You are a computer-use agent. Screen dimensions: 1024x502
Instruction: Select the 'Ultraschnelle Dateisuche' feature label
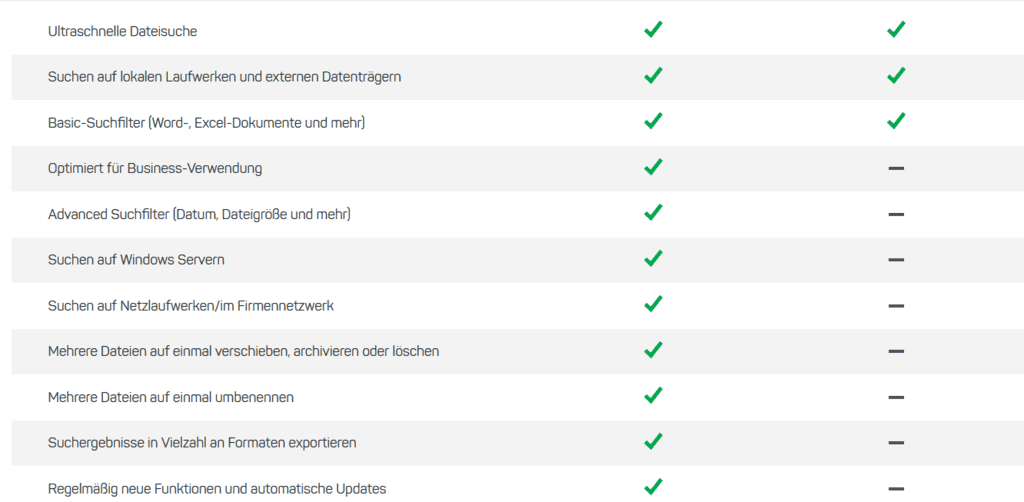click(122, 31)
